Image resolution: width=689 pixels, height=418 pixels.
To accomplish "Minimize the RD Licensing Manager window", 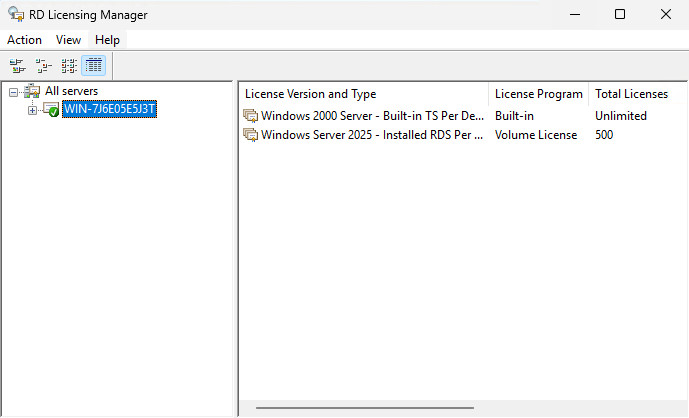I will pos(575,15).
